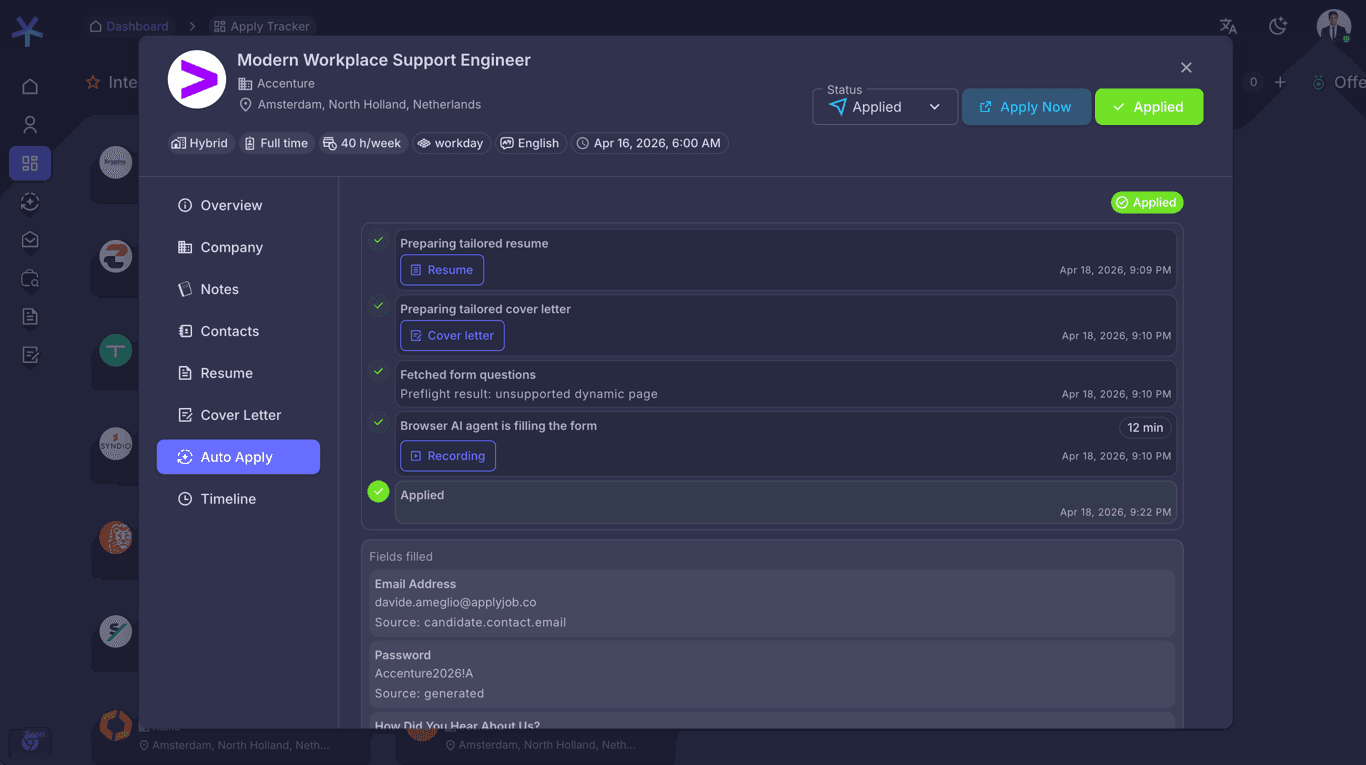Click the checkmark beside Browser AI agent step
Image resolution: width=1366 pixels, height=765 pixels.
coord(378,422)
